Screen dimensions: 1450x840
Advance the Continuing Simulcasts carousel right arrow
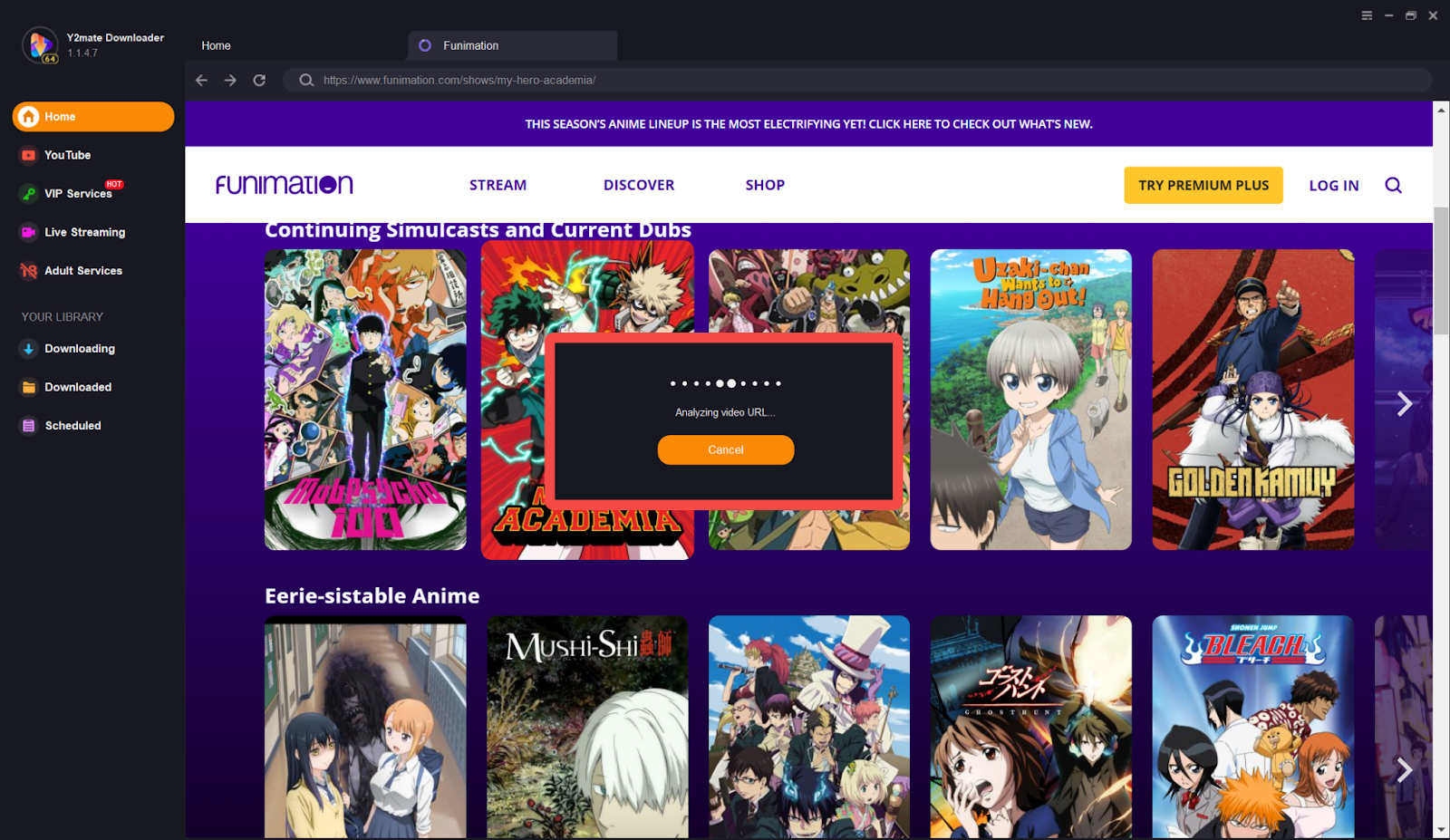(x=1404, y=404)
